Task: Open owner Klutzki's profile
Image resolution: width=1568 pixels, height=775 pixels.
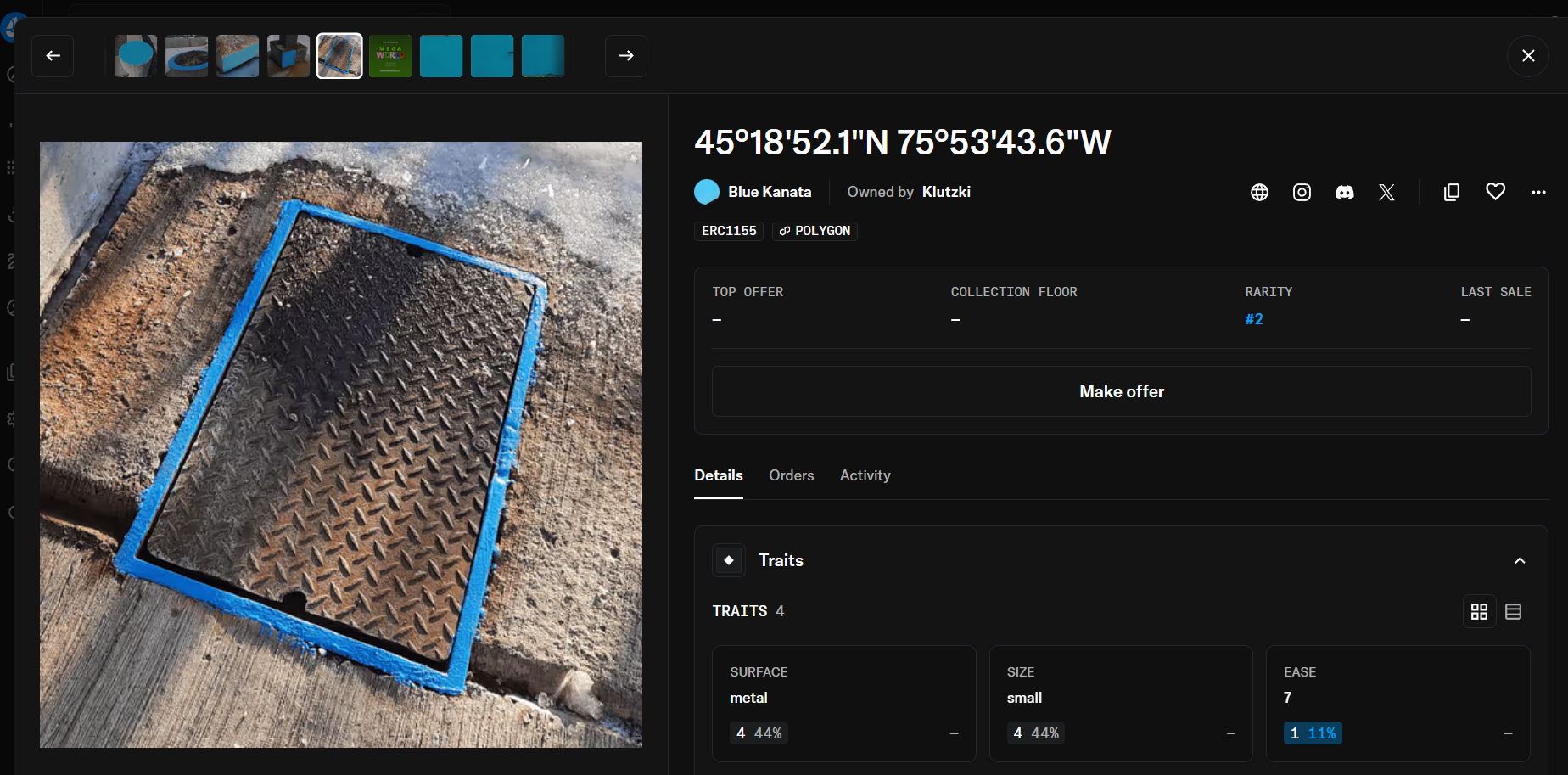Action: (946, 192)
